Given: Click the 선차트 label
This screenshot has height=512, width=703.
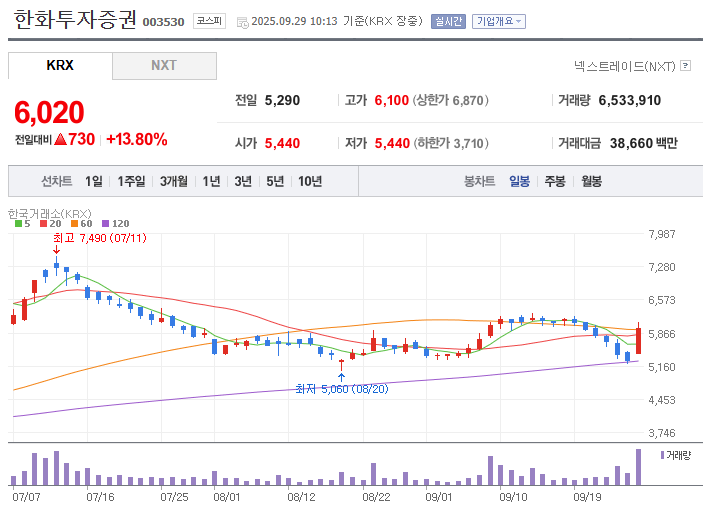Looking at the screenshot, I should 56,181.
